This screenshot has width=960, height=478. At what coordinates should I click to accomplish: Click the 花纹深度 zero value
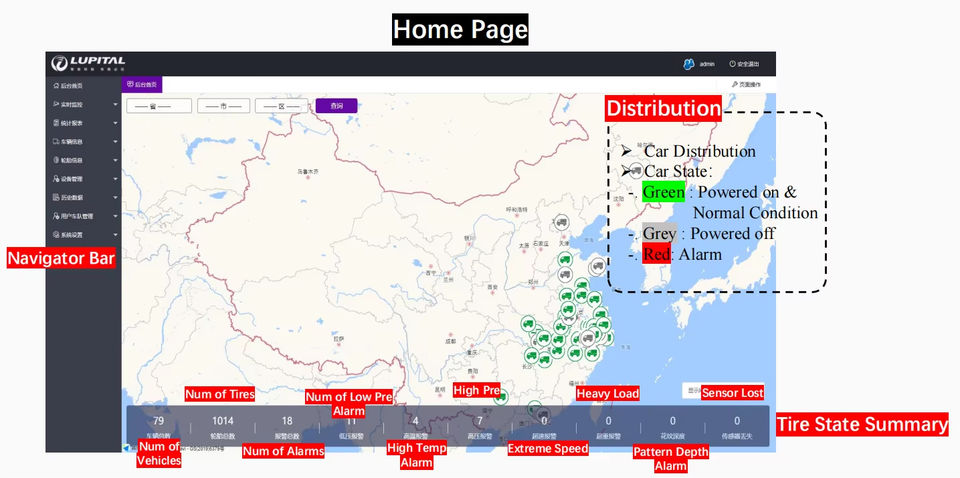673,421
